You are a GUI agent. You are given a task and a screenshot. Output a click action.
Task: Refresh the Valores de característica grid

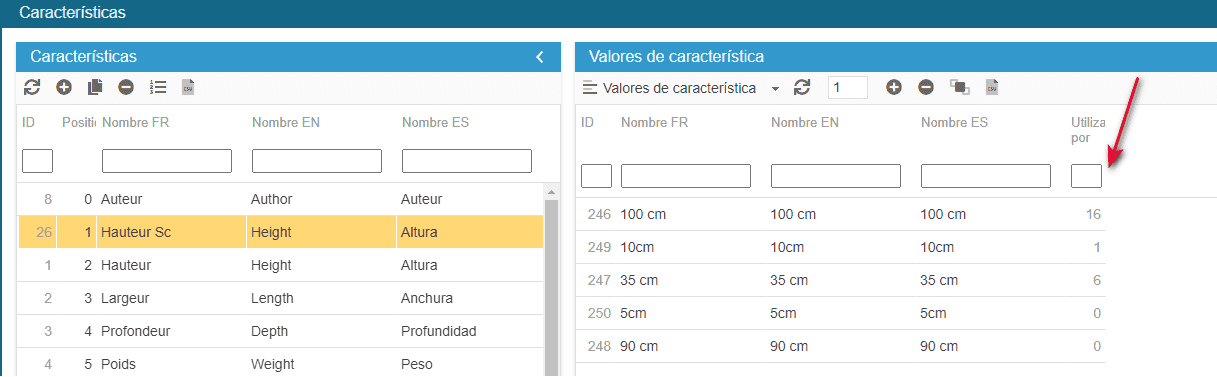point(802,88)
